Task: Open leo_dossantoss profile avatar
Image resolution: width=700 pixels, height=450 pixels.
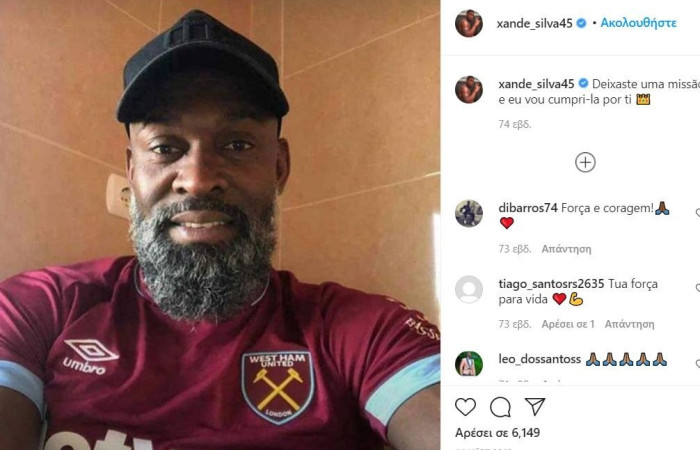Action: (x=469, y=364)
